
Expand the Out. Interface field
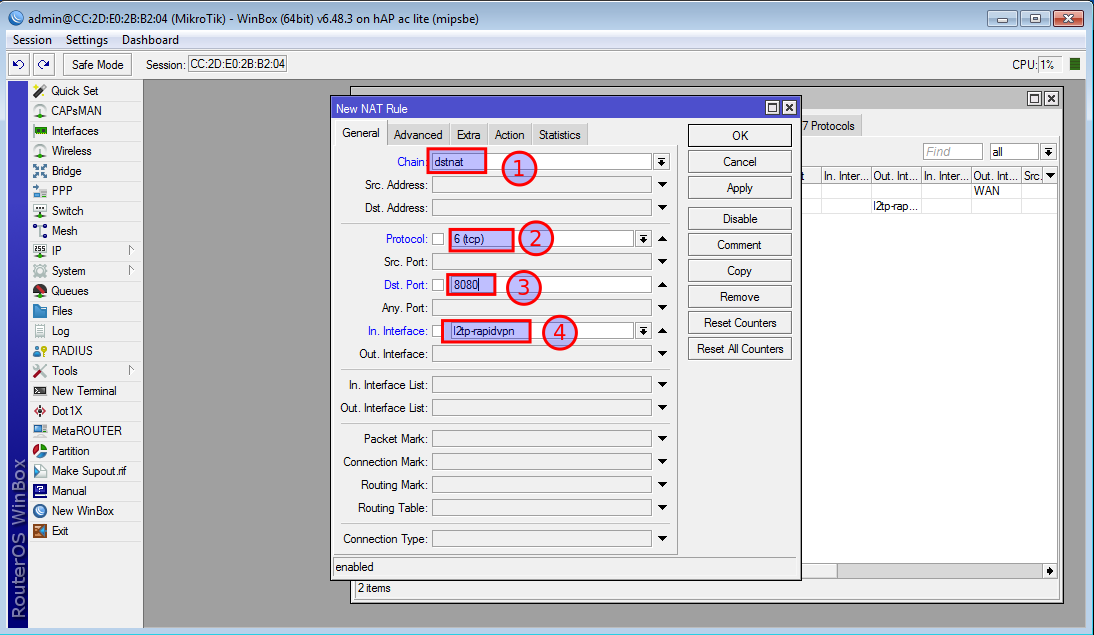662,354
